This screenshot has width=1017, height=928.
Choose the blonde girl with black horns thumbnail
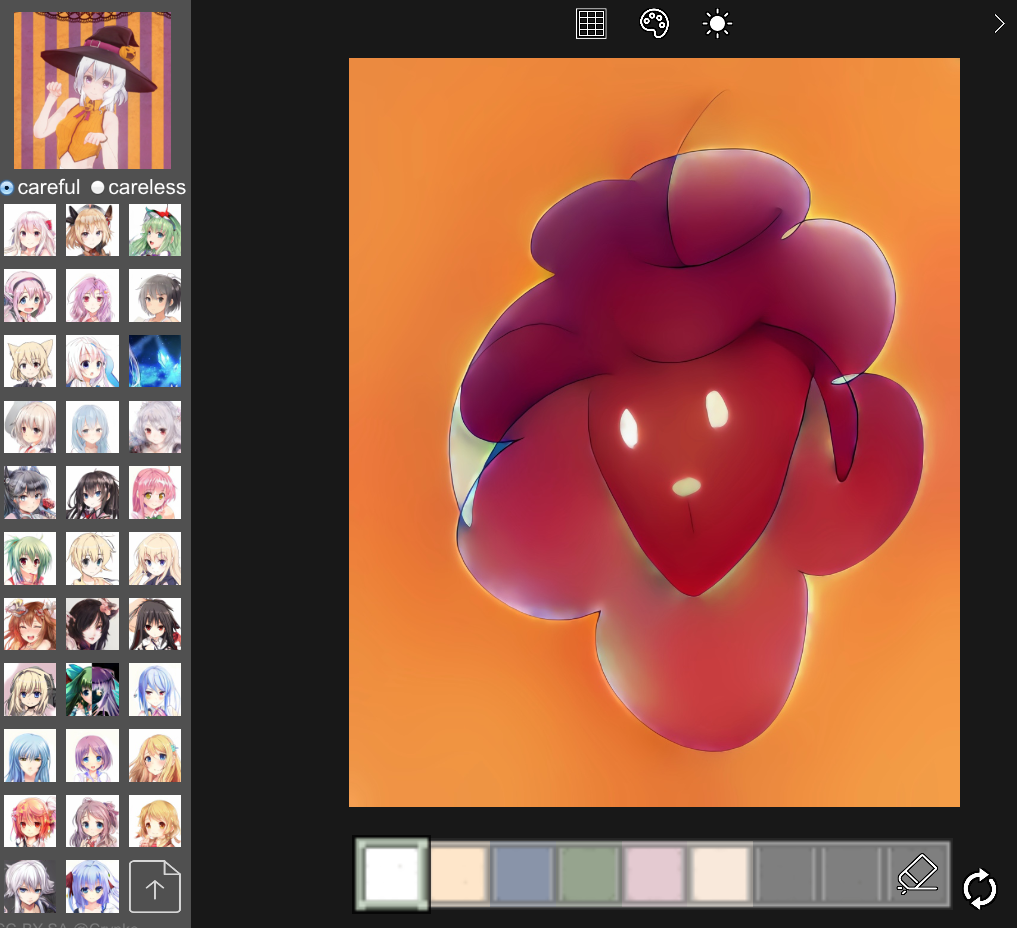[92, 230]
